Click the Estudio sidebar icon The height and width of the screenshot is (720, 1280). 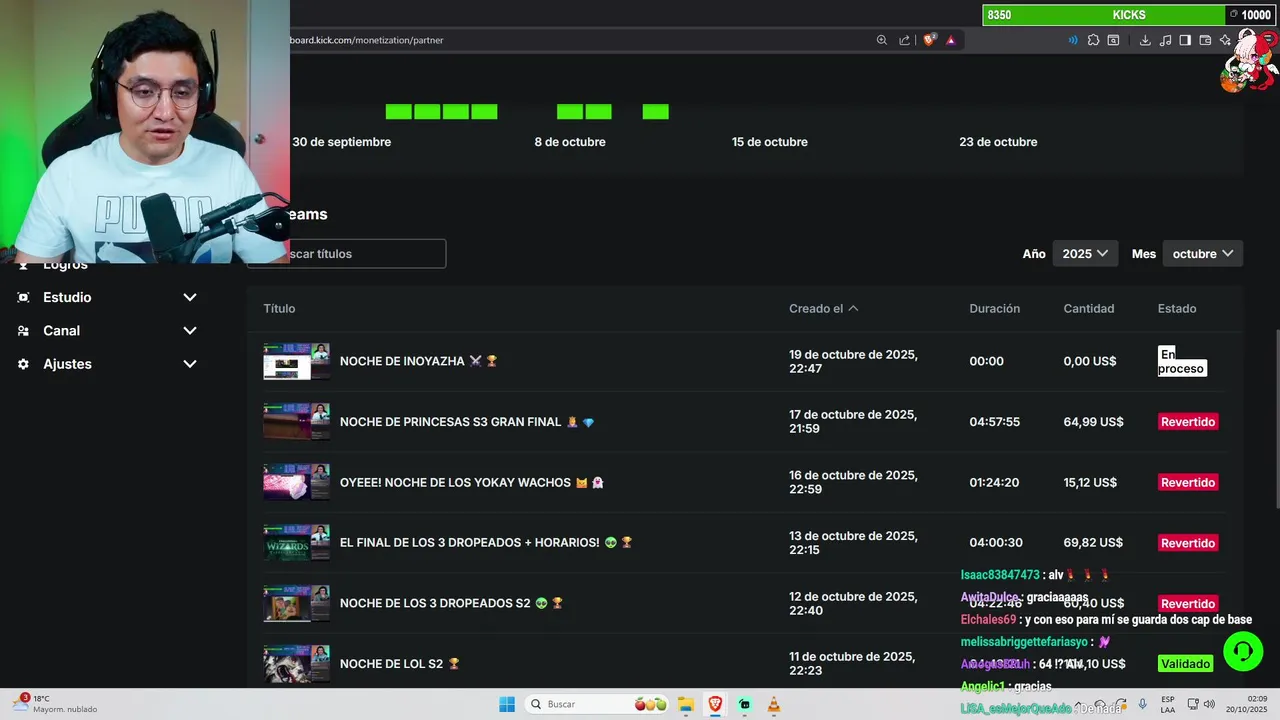coord(23,297)
